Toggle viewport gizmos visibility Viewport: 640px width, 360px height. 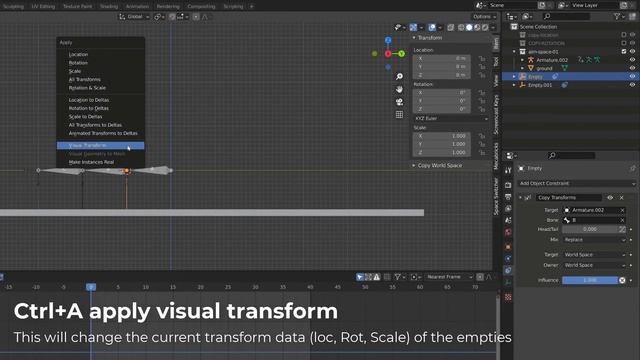(413, 27)
